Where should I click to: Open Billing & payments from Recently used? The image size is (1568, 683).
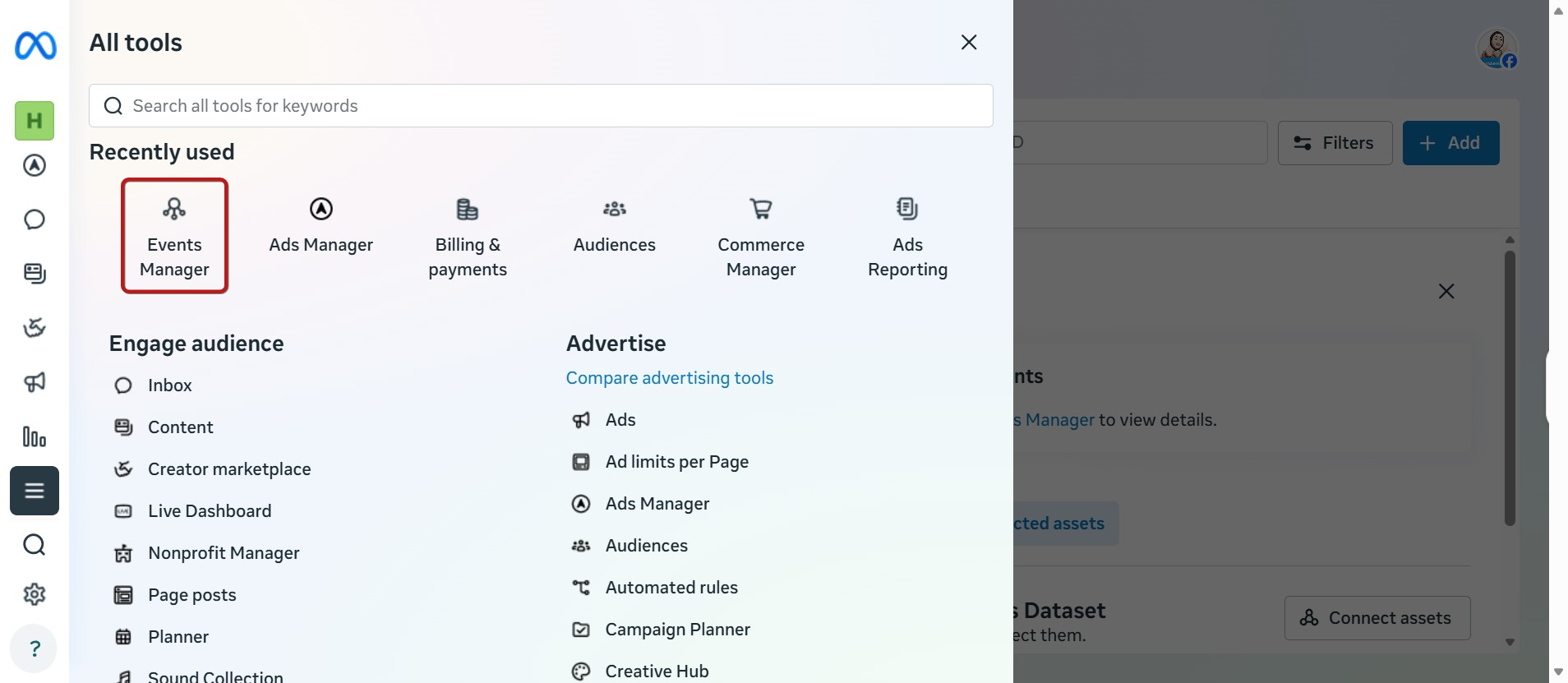[x=468, y=236]
